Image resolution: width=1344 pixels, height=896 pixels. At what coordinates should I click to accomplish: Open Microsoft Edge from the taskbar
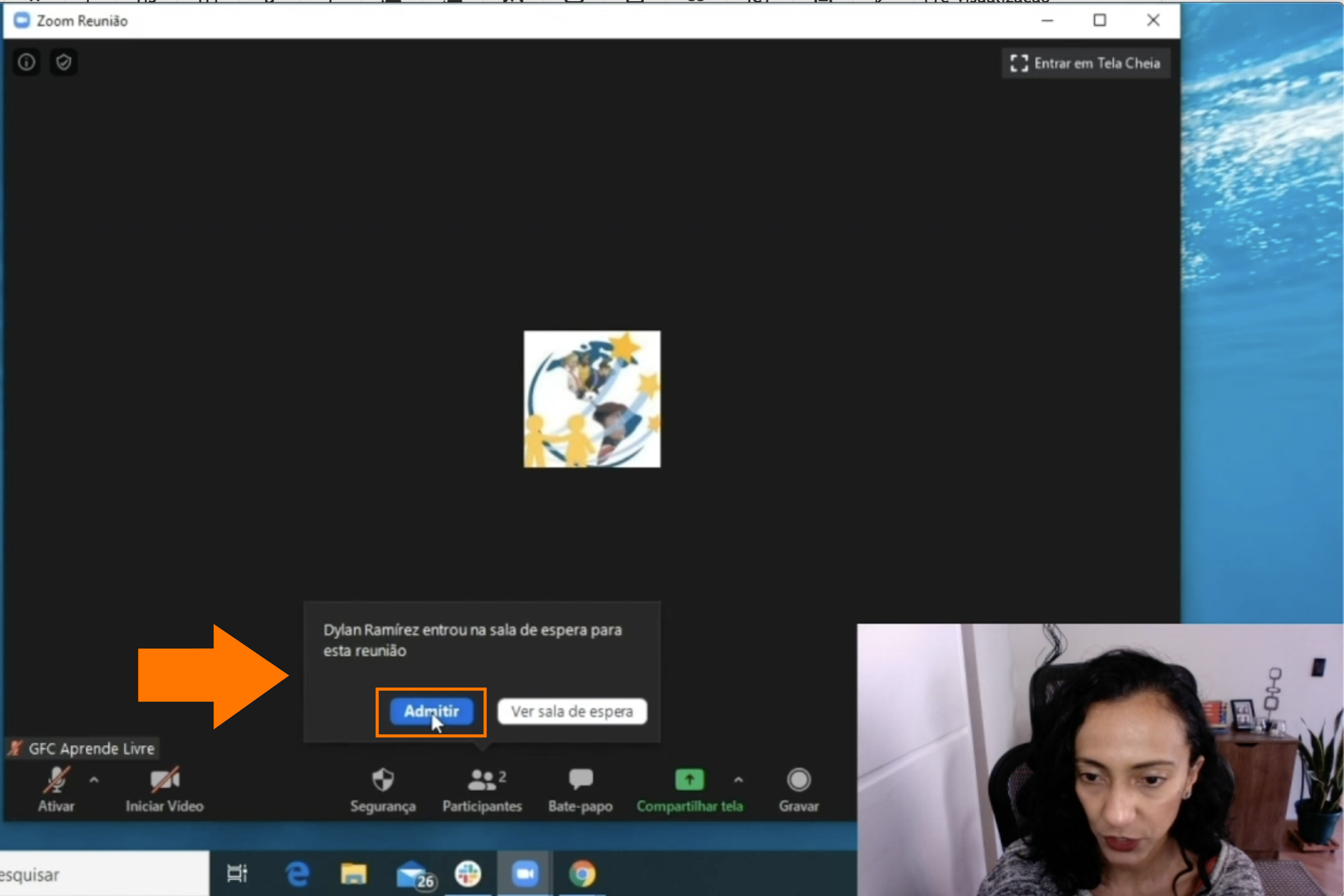click(297, 874)
